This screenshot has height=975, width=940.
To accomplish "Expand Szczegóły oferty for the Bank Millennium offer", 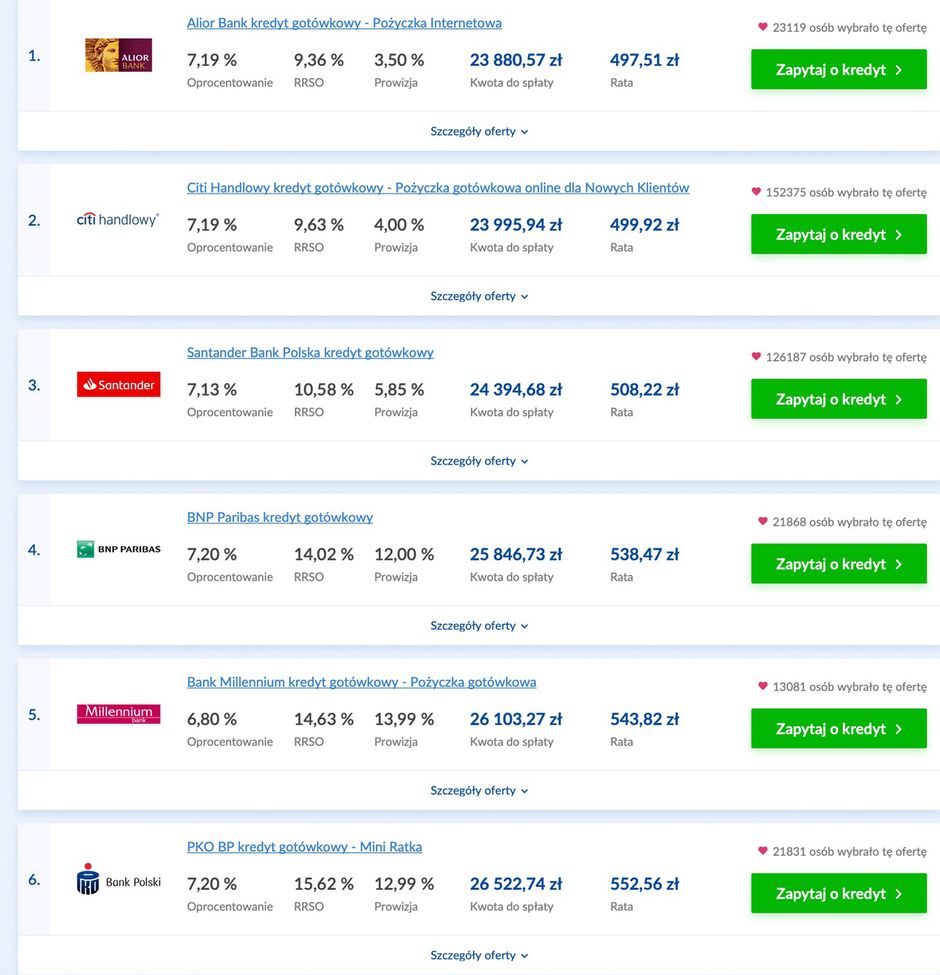I will pos(479,790).
